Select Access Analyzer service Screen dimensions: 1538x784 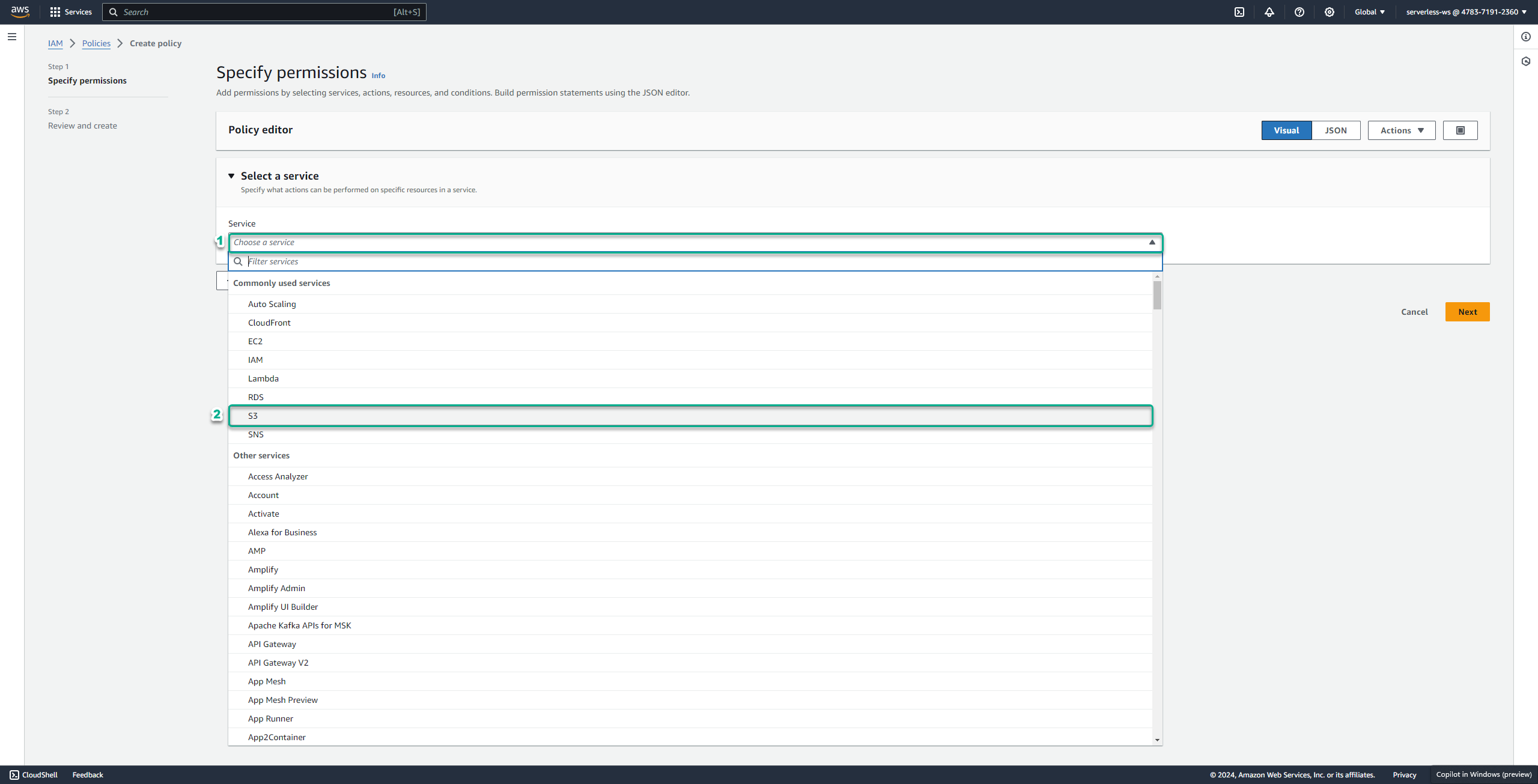pyautogui.click(x=690, y=476)
